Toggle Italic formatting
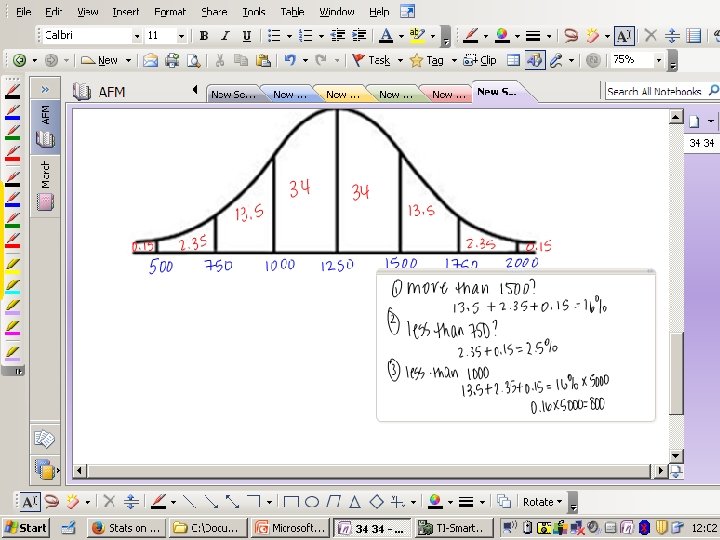720x540 pixels. [225, 35]
